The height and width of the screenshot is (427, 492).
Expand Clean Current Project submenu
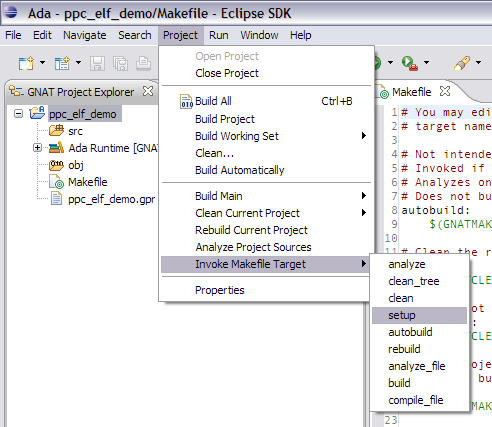click(x=266, y=213)
